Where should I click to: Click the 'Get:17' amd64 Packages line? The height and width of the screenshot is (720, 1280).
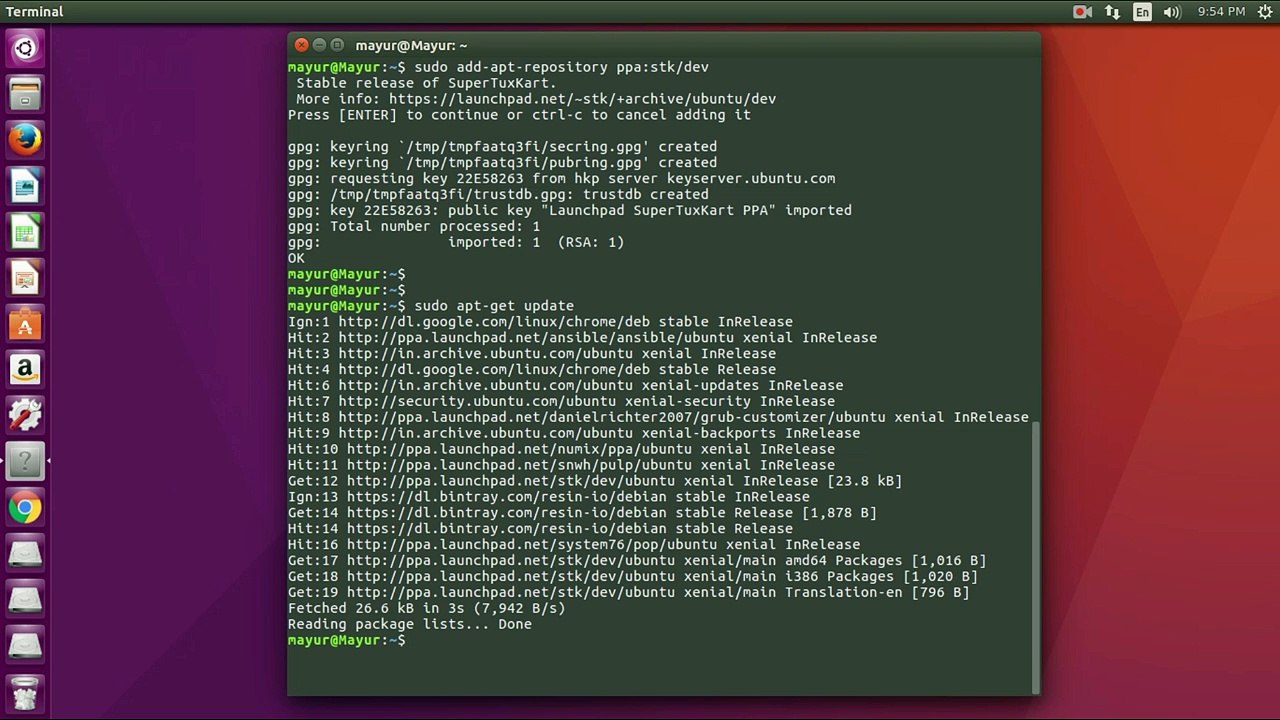[x=637, y=562]
